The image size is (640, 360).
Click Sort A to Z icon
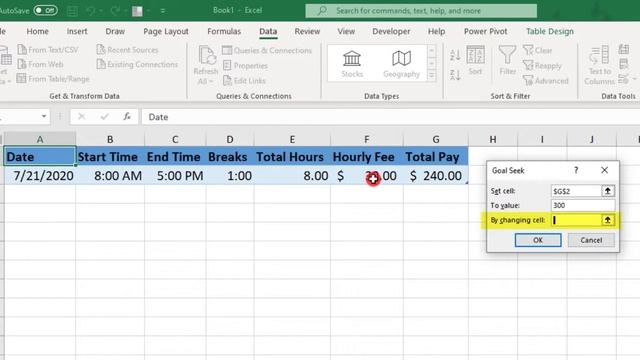[x=455, y=55]
